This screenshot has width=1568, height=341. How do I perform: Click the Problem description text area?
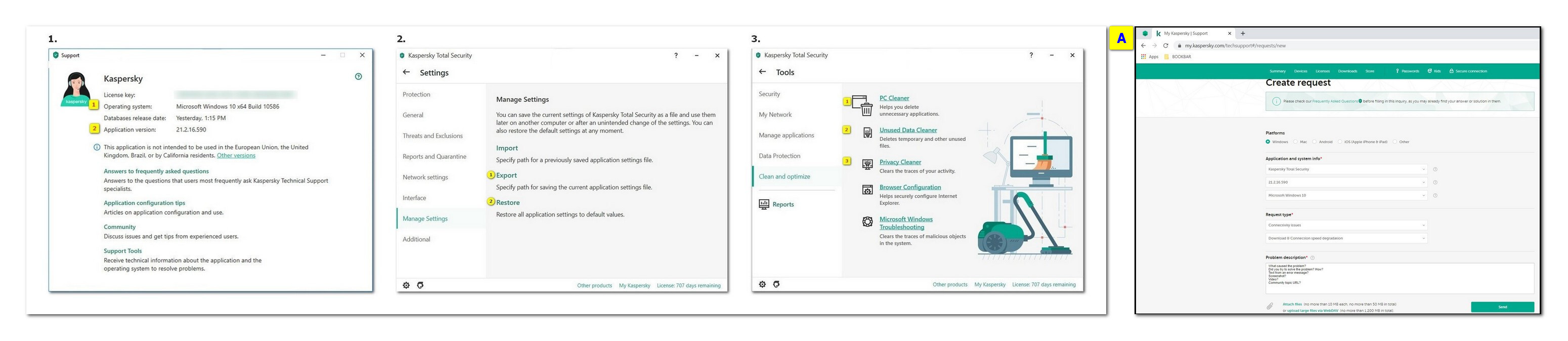point(1400,278)
